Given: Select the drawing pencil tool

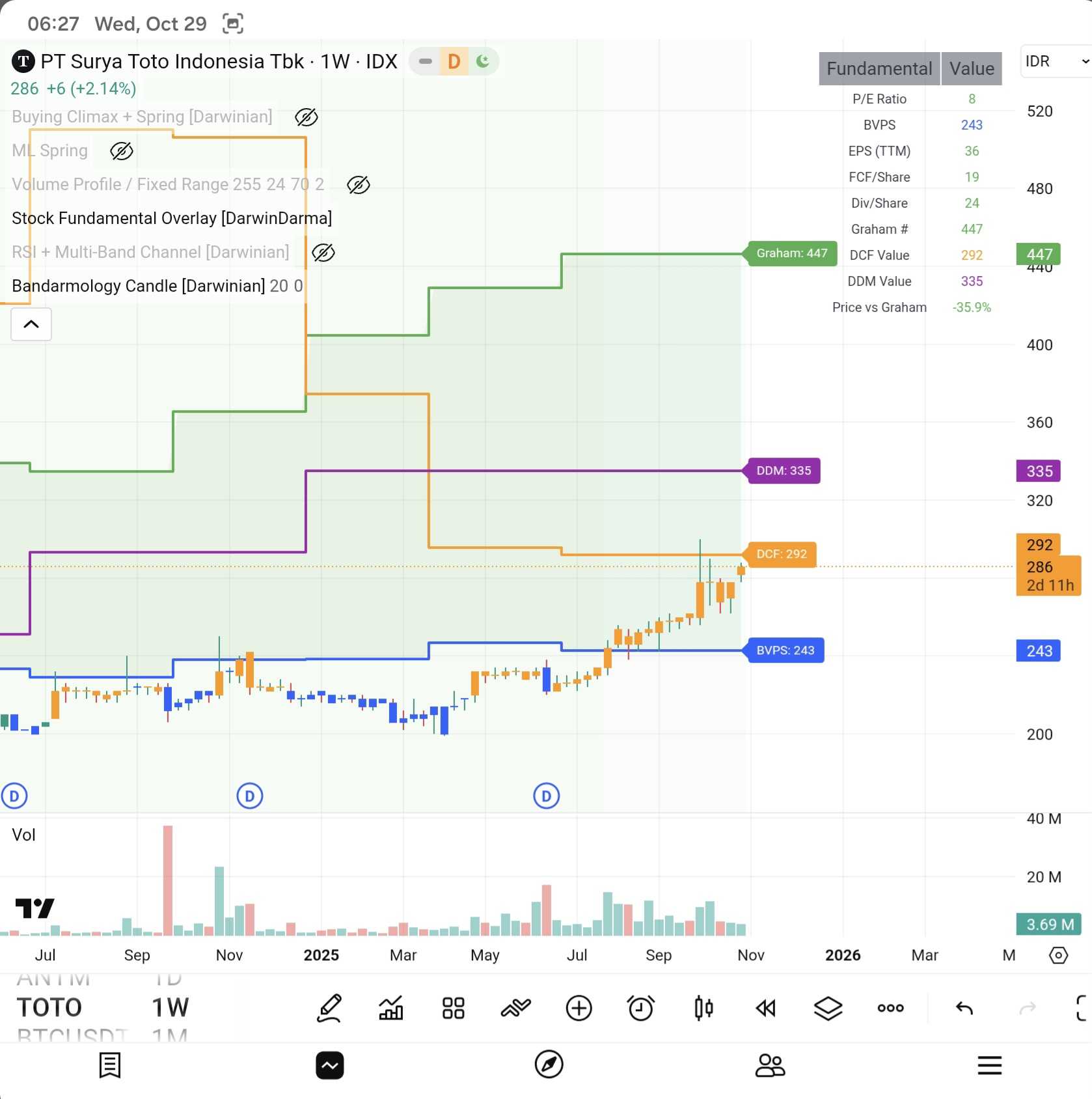Looking at the screenshot, I should (x=329, y=1008).
